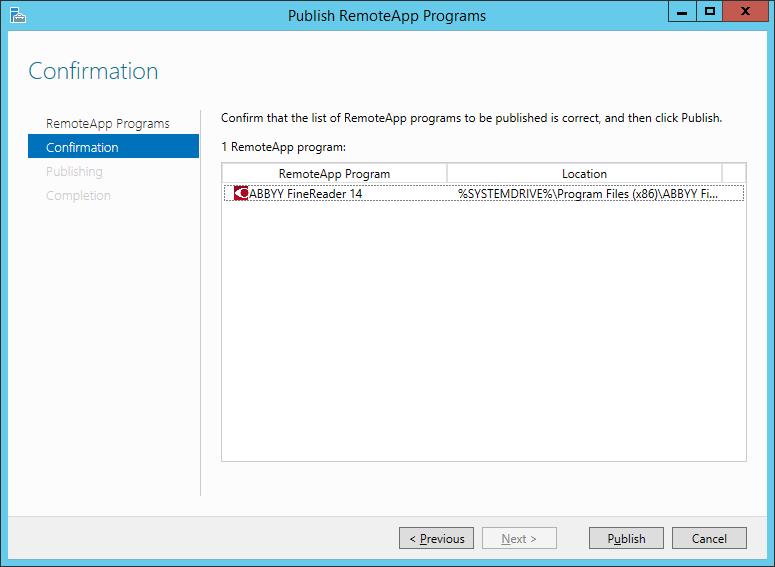This screenshot has height=567, width=775.
Task: Go back with the Previous button
Action: click(436, 538)
